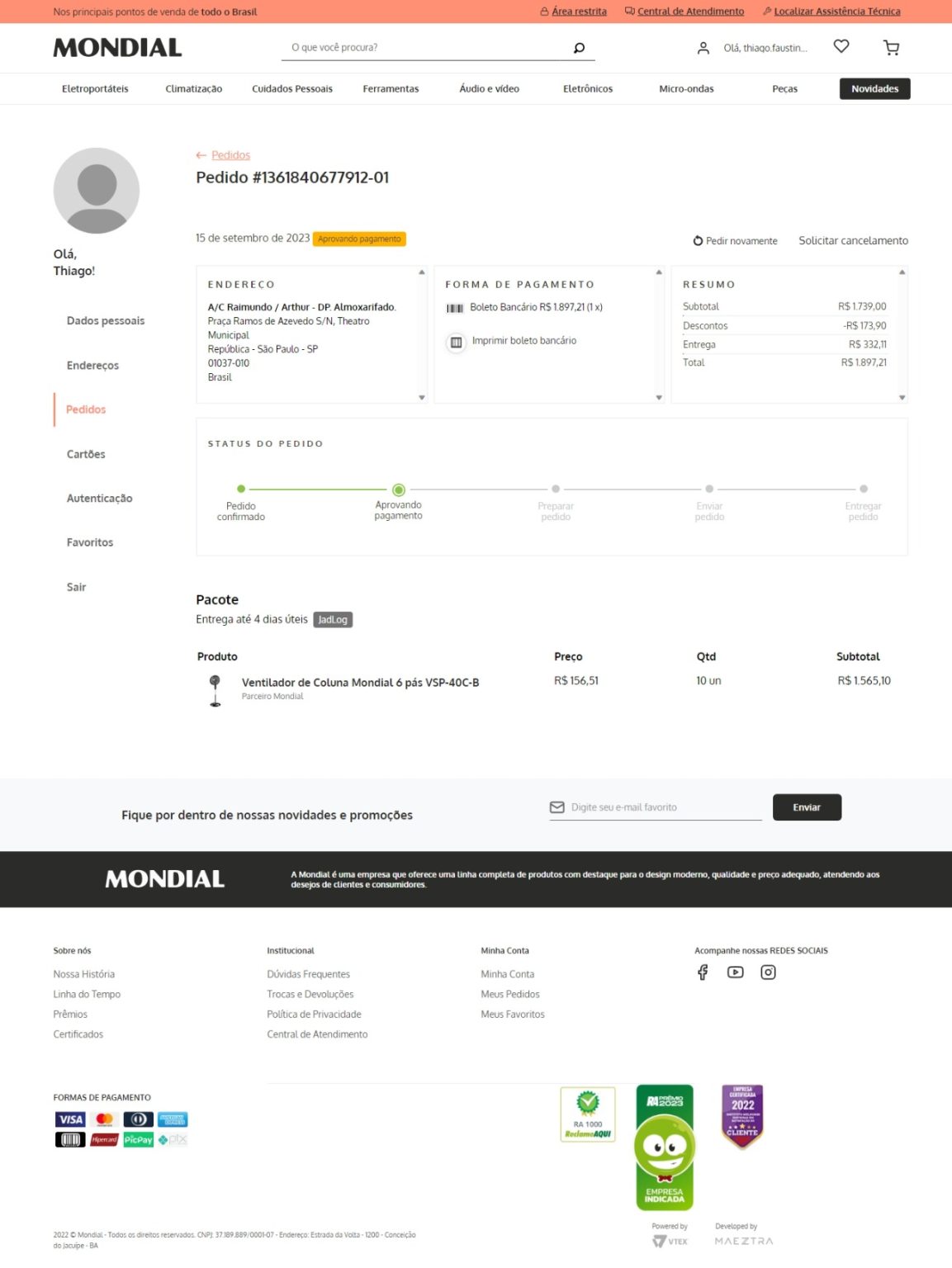Open Mondial's YouTube channel icon
This screenshot has width=952, height=1268.
[735, 972]
